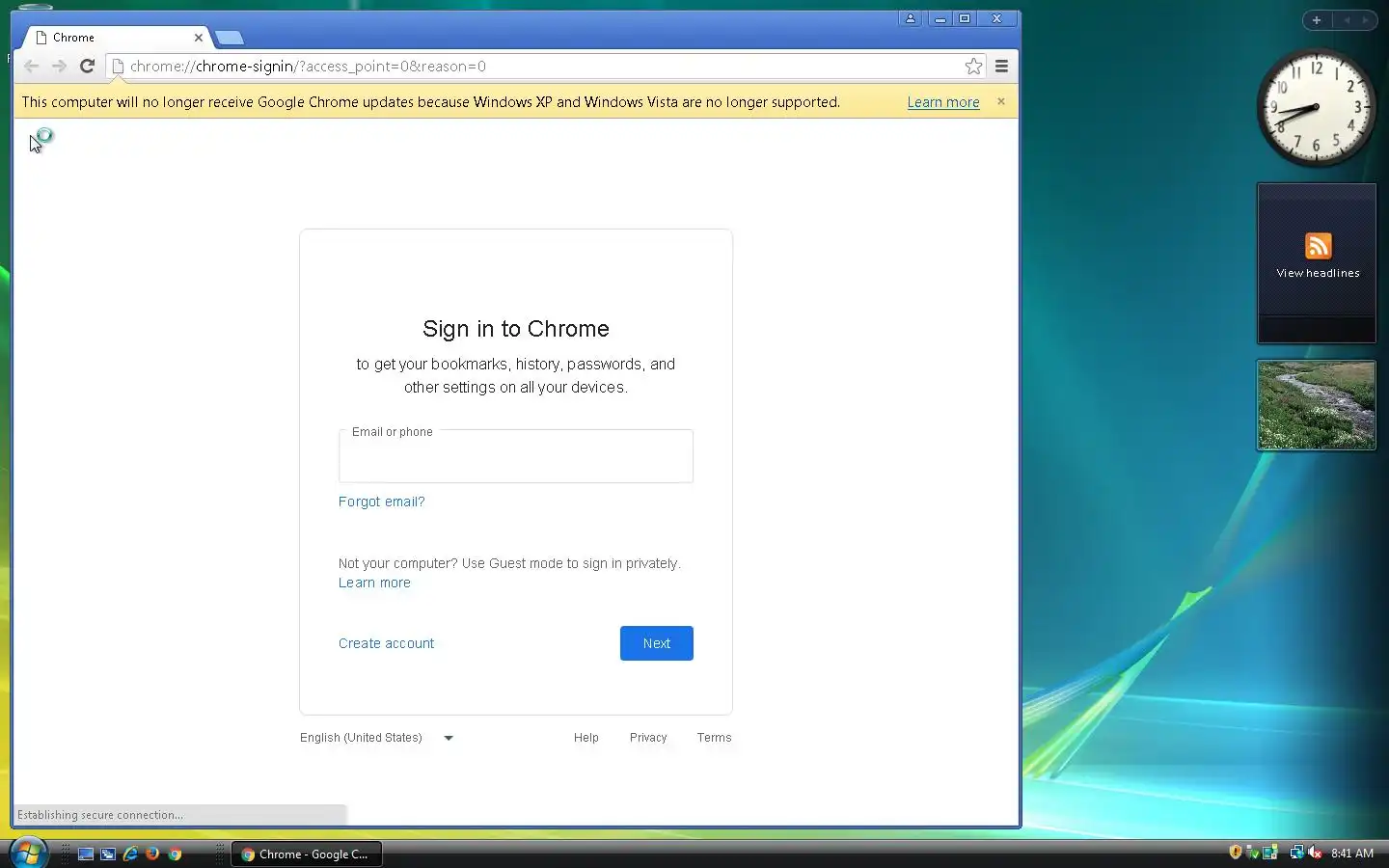Click Show Desktop in quick launch
Screen dimensions: 1389x868
click(x=86, y=854)
